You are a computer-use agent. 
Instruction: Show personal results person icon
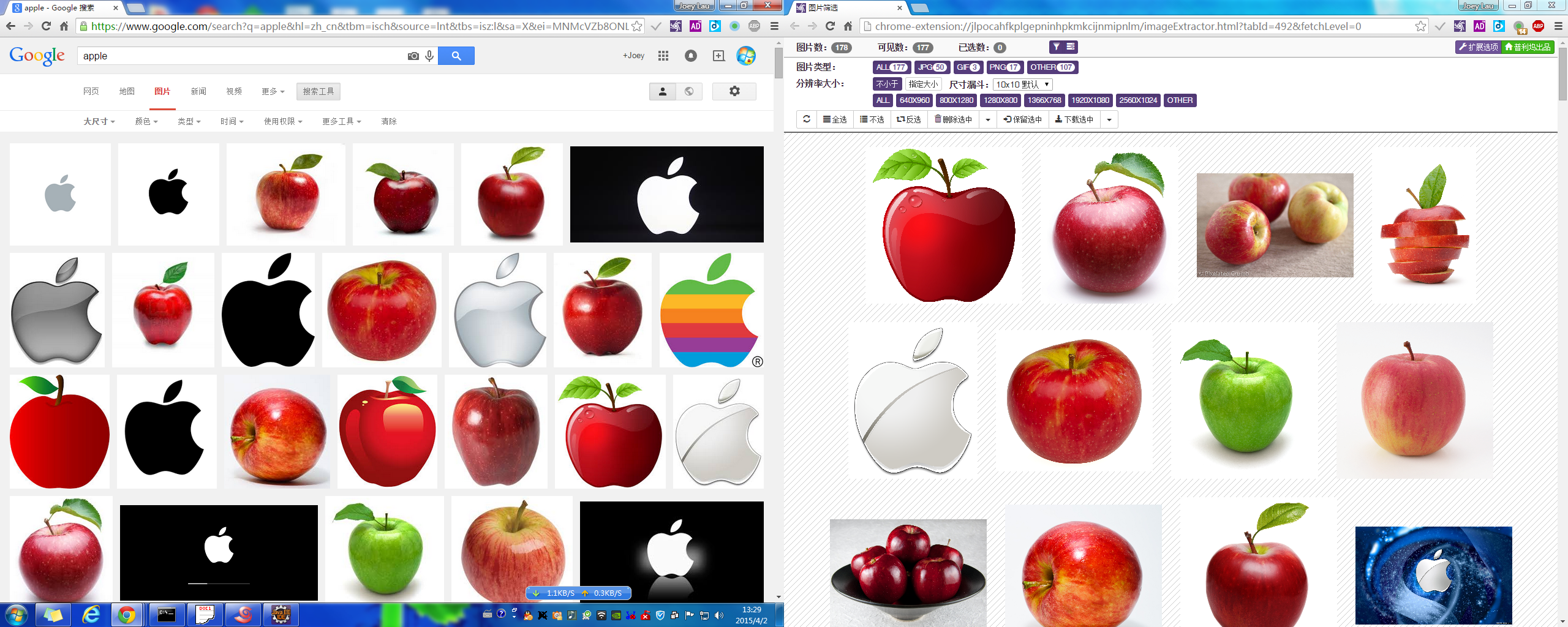[662, 91]
